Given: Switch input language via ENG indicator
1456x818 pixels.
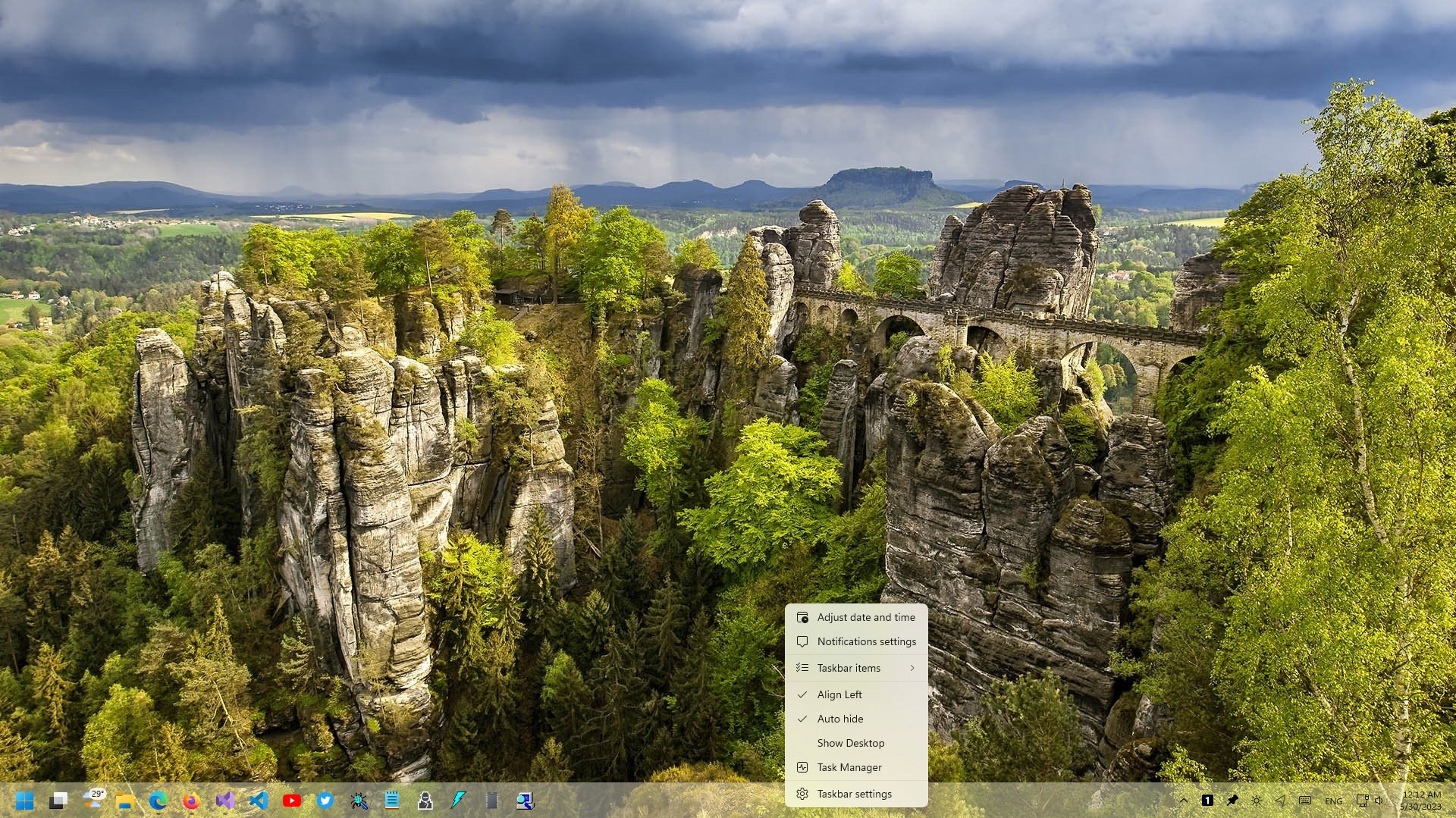Looking at the screenshot, I should click(1334, 801).
